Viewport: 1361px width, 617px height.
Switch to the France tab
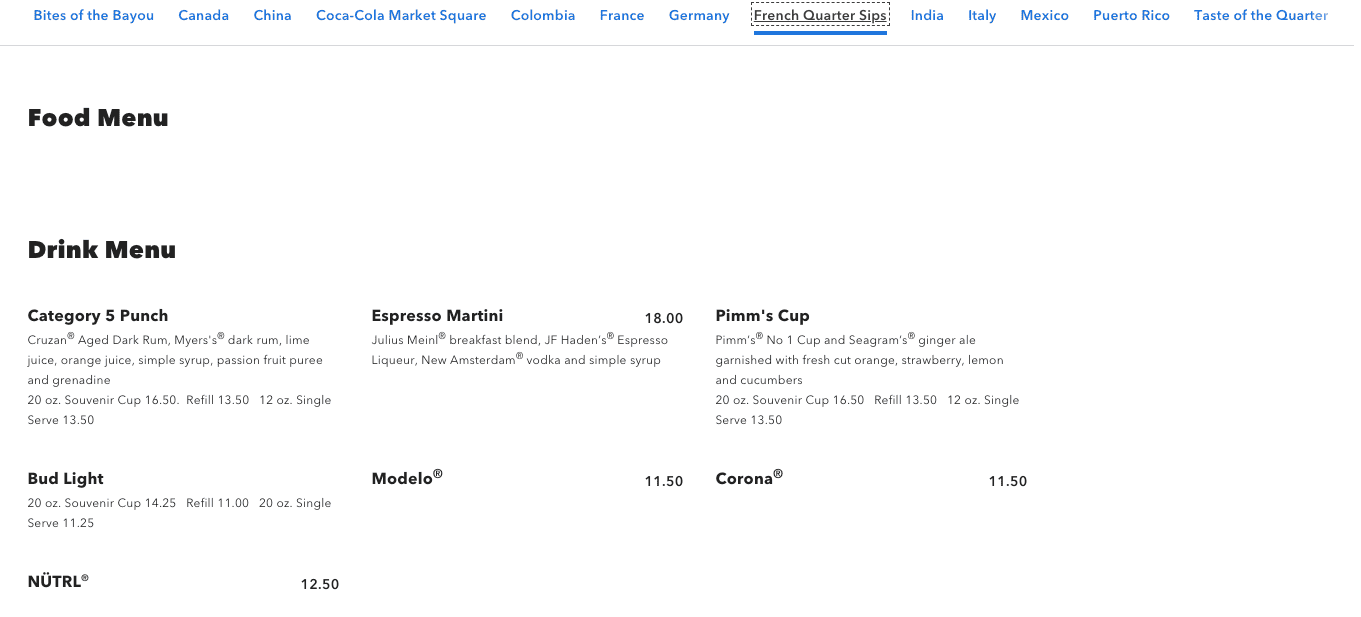[622, 16]
